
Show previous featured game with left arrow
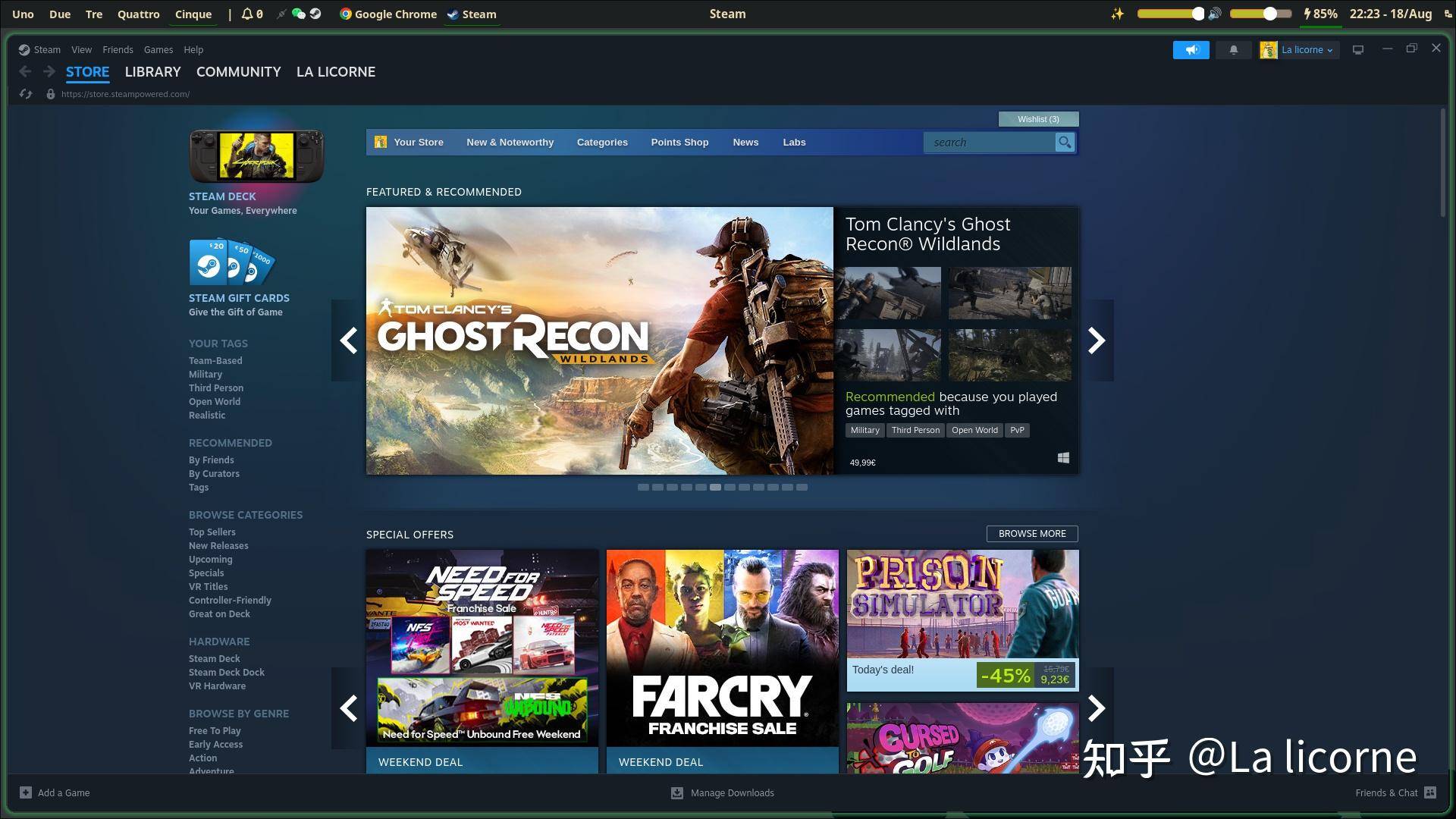pyautogui.click(x=348, y=340)
